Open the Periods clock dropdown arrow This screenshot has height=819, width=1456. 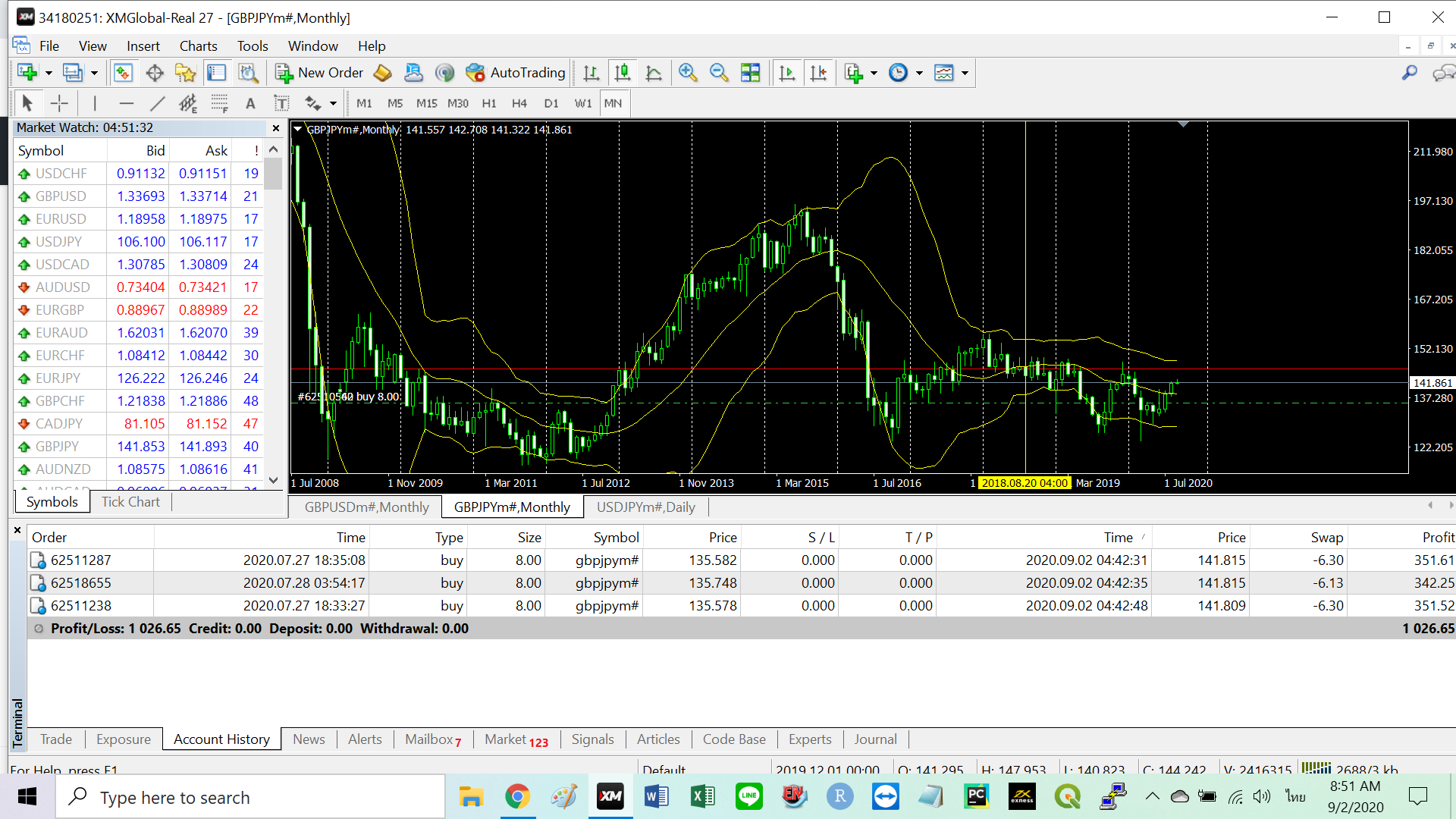919,74
